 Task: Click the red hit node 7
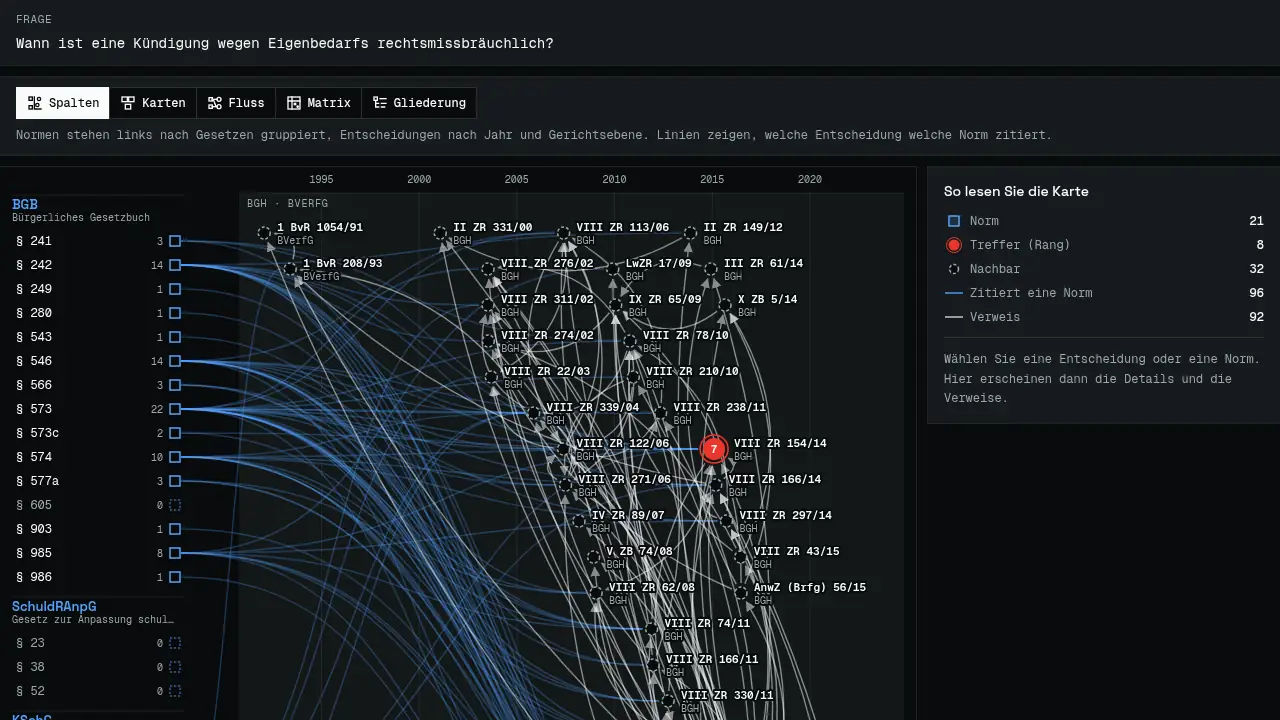pyautogui.click(x=713, y=449)
